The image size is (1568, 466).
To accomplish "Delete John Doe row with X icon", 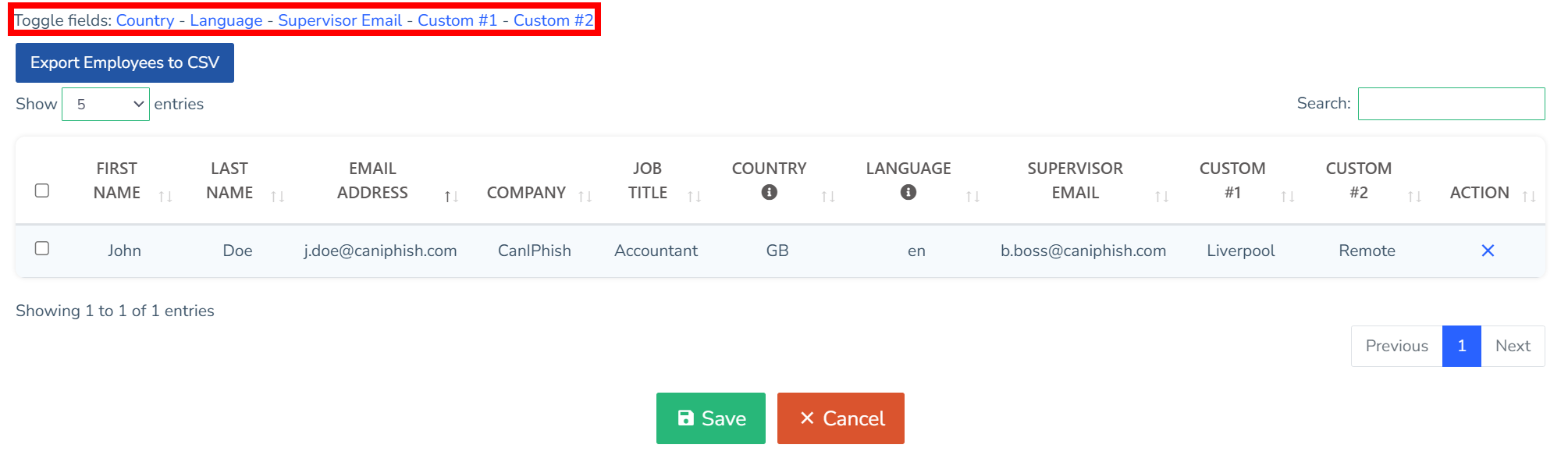I will click(1487, 251).
